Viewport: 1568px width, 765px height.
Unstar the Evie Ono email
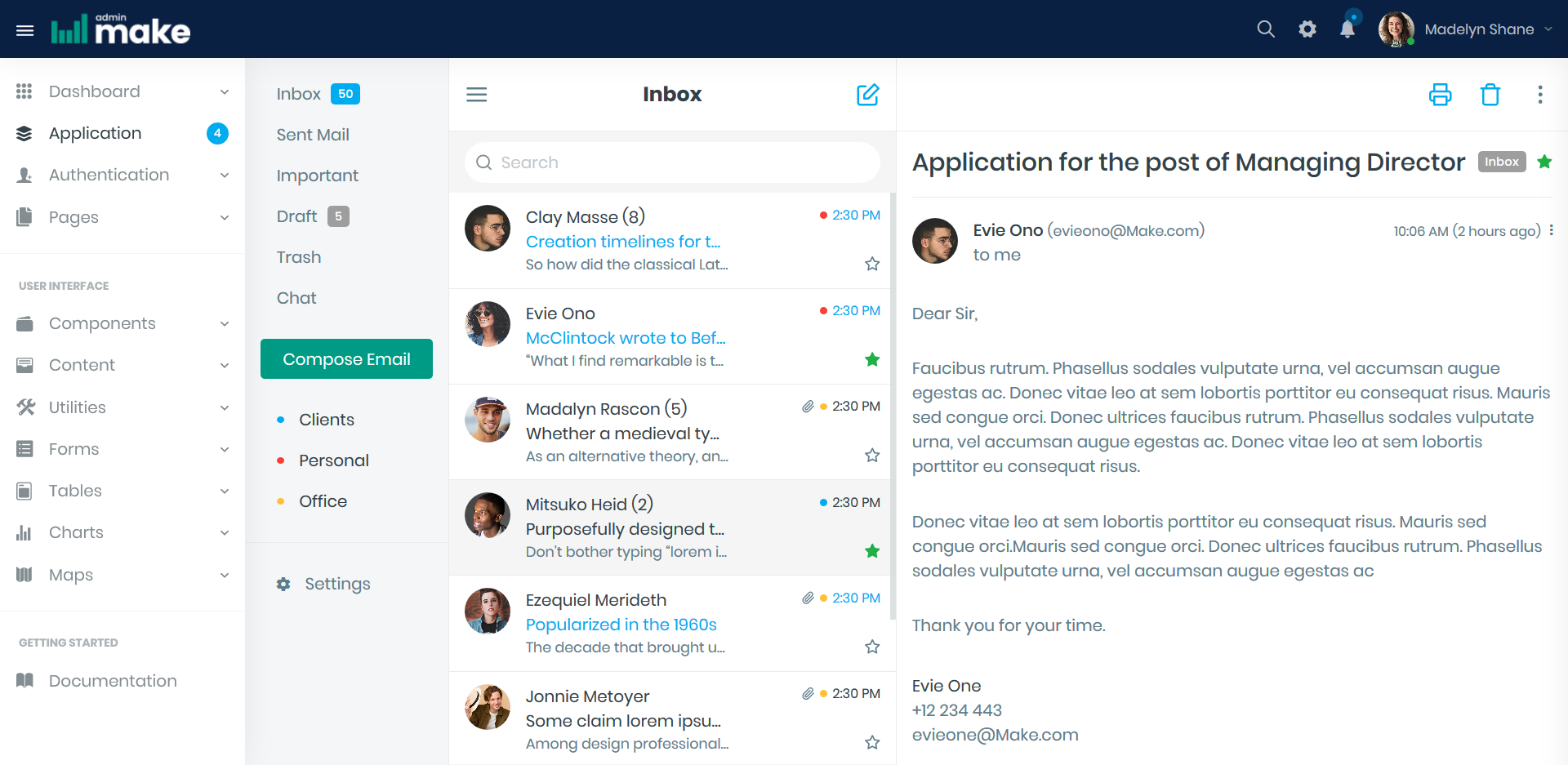click(872, 359)
